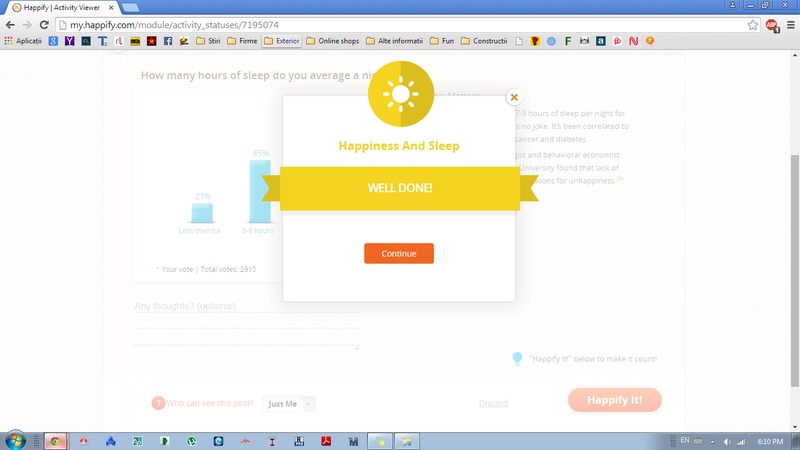Image resolution: width=800 pixels, height=450 pixels.
Task: Open the Stiri bookmarks folder
Action: coord(208,41)
